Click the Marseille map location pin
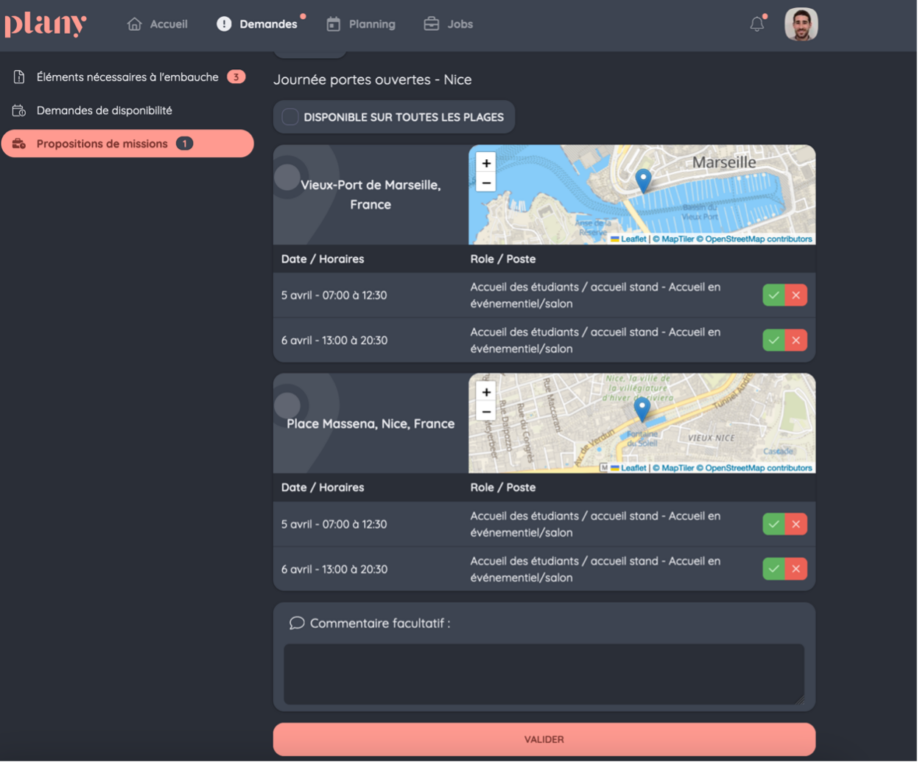This screenshot has height=762, width=920. coord(643,180)
